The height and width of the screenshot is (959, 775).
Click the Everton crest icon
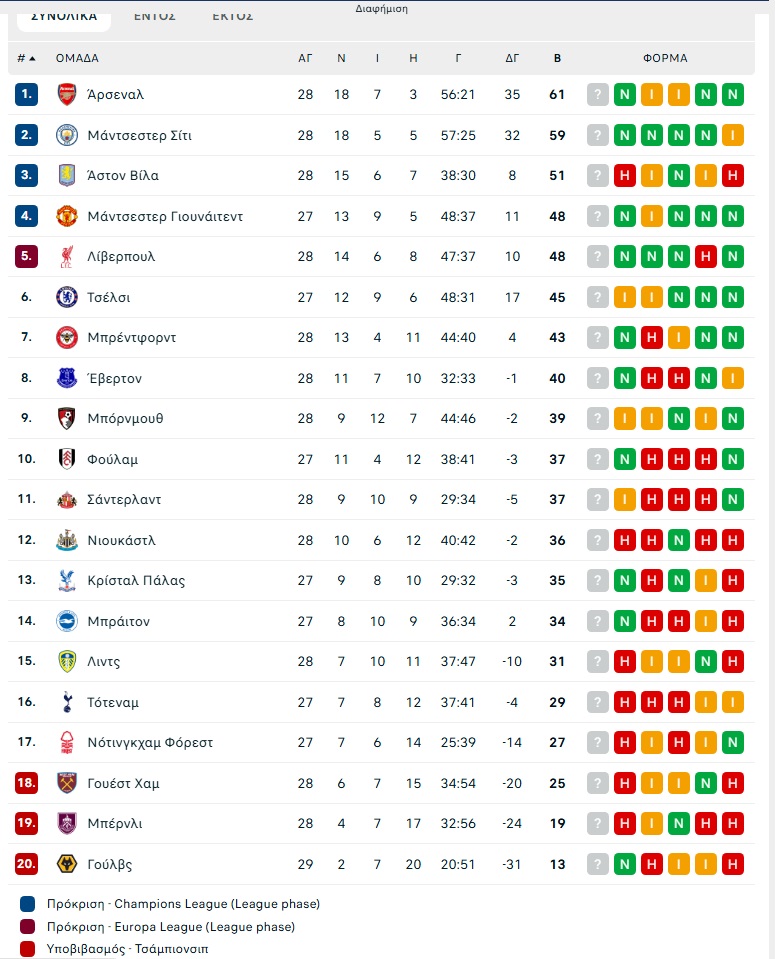[x=67, y=378]
